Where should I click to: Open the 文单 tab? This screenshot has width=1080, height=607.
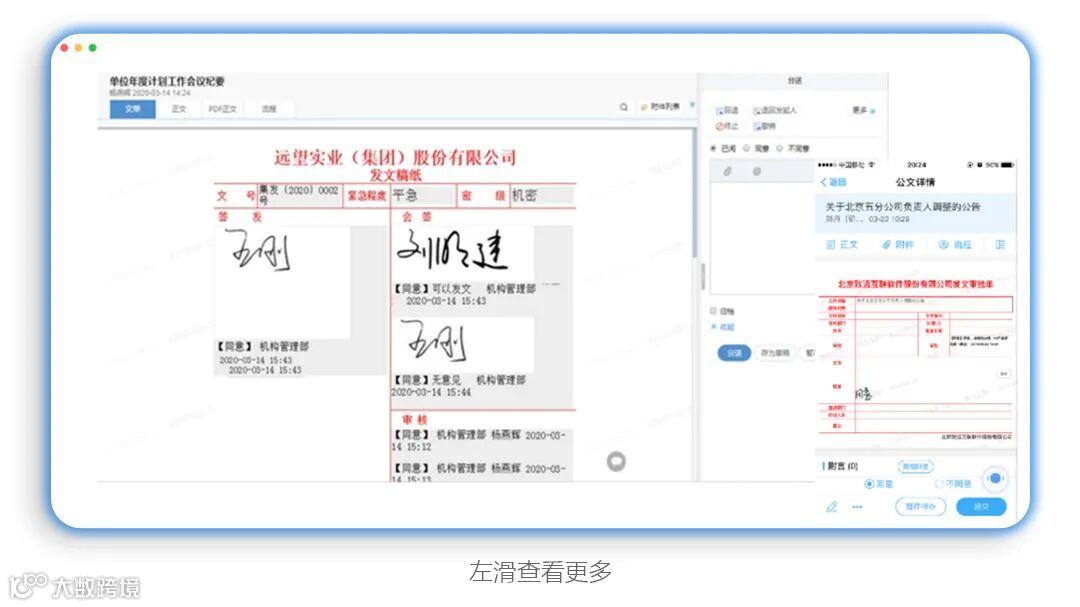(x=132, y=109)
